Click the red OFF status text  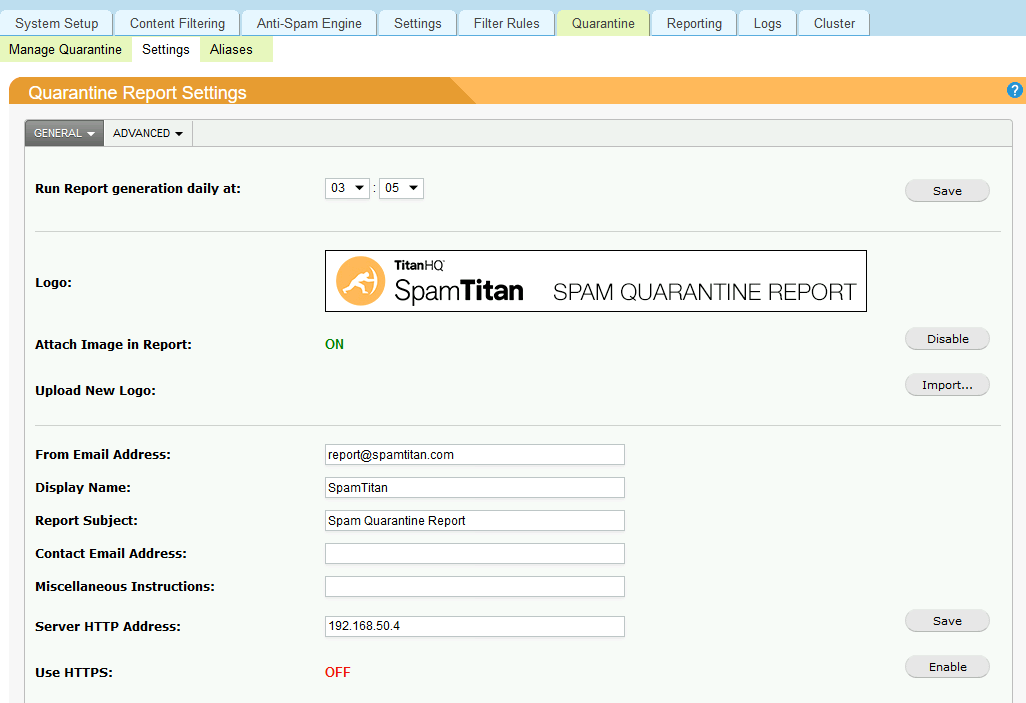[338, 672]
